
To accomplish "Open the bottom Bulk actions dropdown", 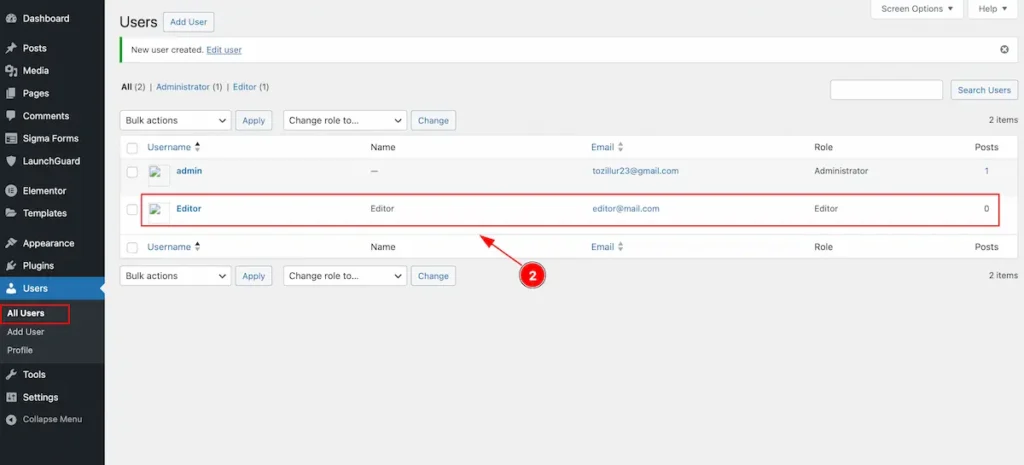I will (x=176, y=276).
